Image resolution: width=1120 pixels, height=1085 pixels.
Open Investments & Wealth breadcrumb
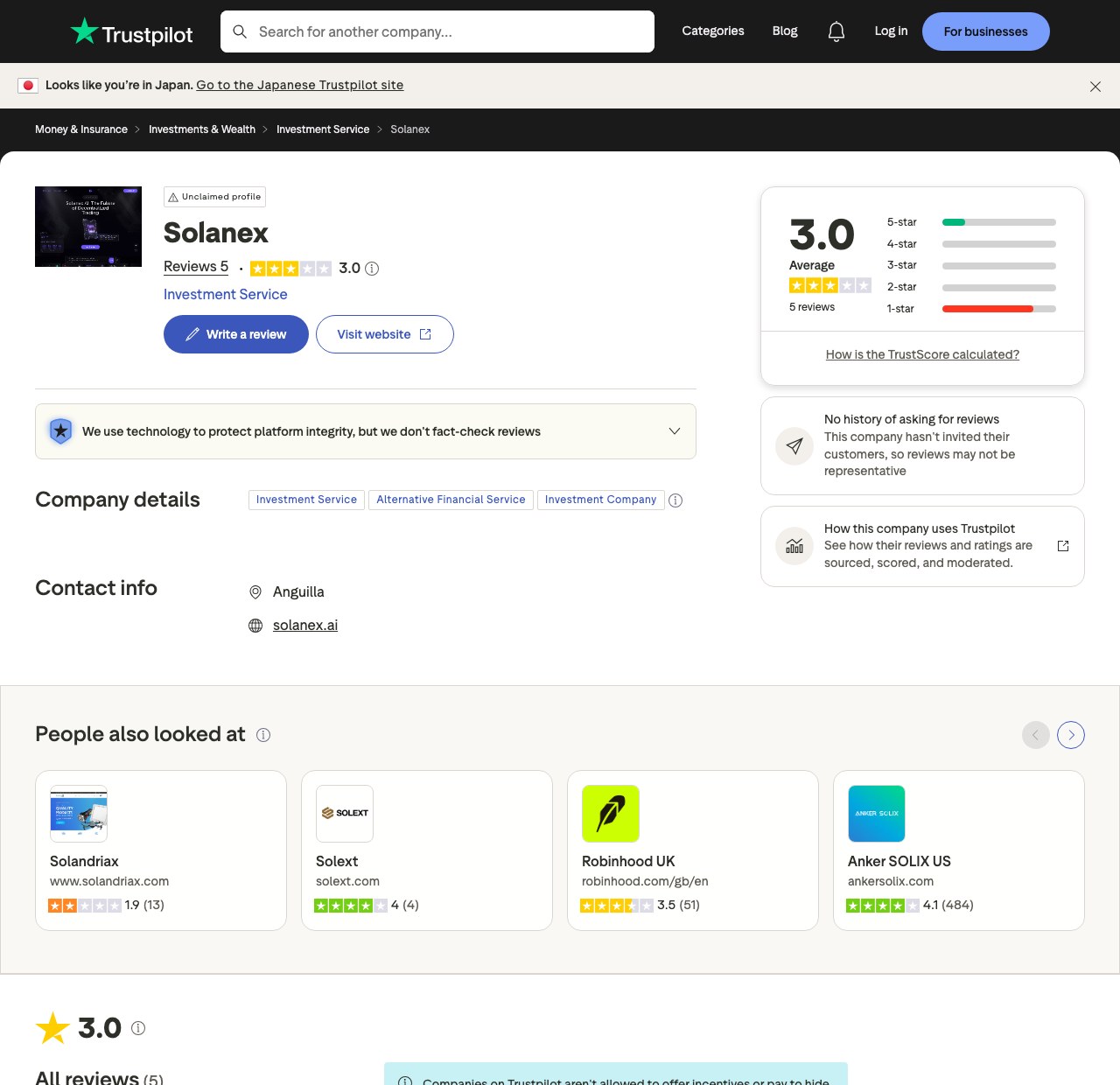point(202,129)
